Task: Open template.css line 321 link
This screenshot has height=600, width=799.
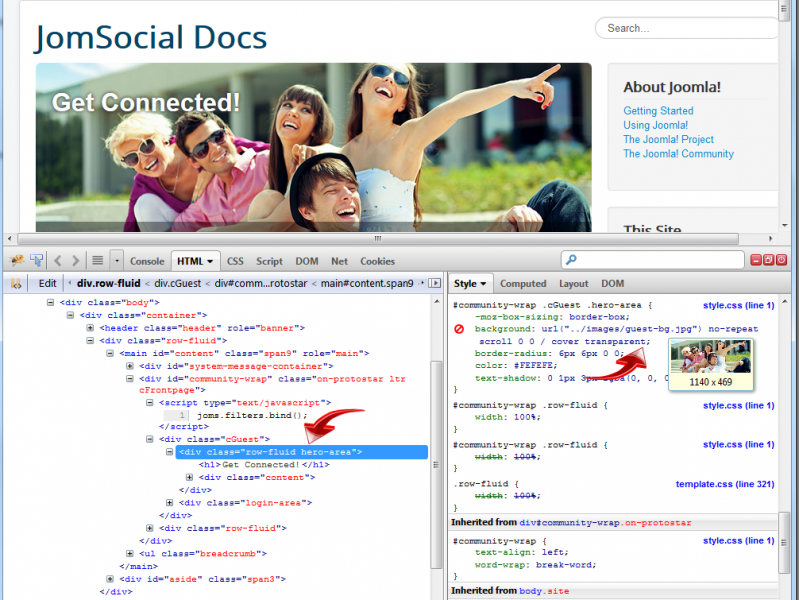Action: pyautogui.click(x=725, y=484)
